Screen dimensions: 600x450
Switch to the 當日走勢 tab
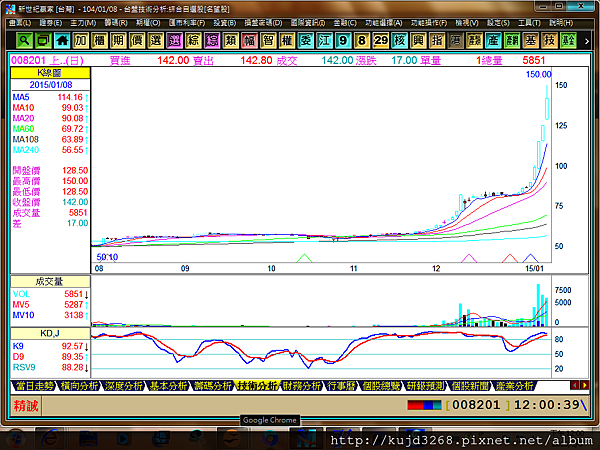point(34,386)
